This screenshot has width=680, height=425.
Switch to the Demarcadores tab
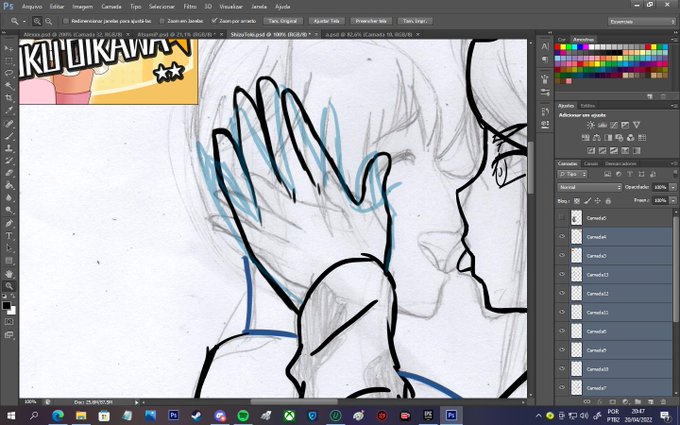(621, 164)
